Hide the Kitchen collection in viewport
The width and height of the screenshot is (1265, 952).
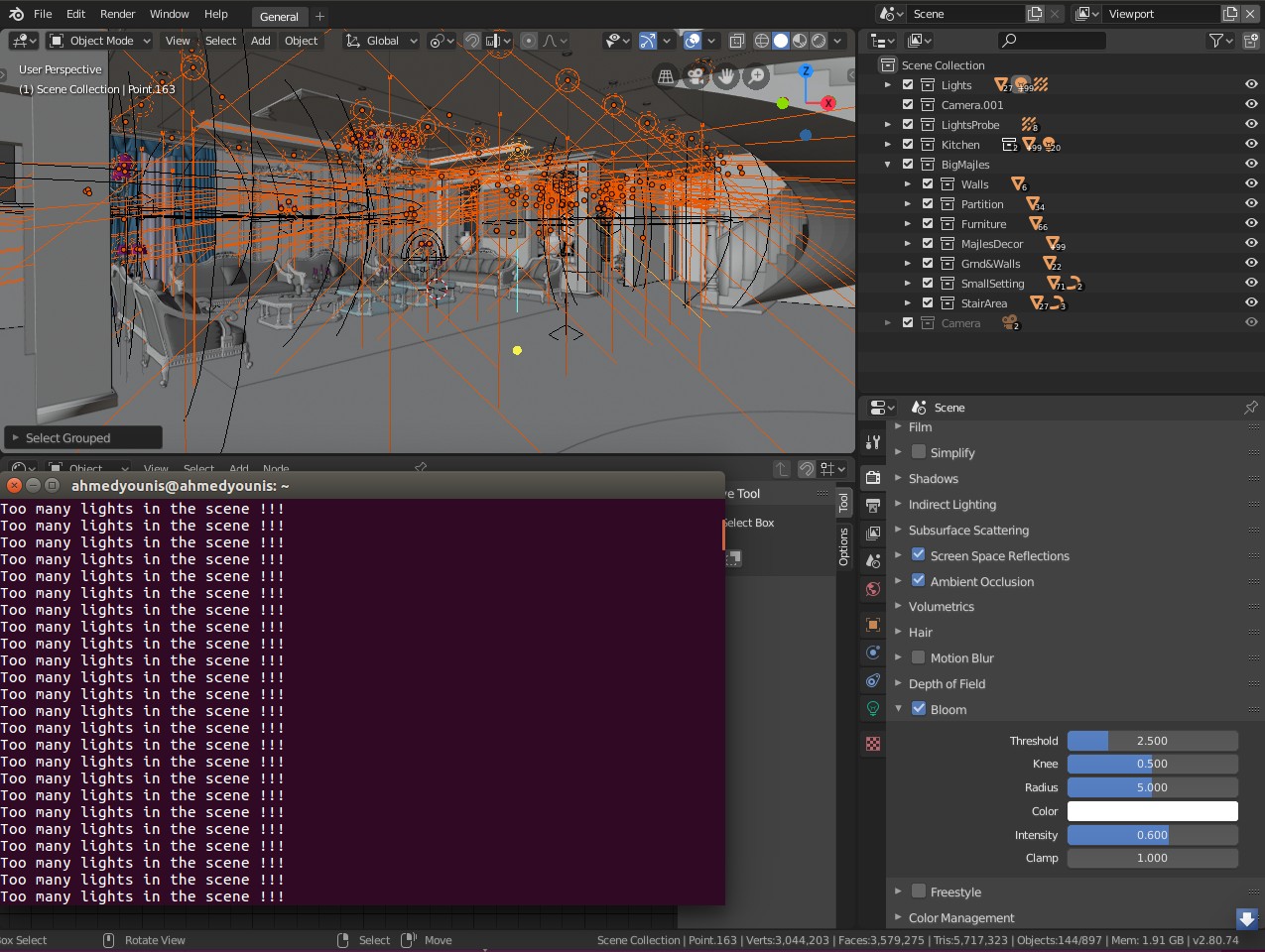tap(1251, 144)
